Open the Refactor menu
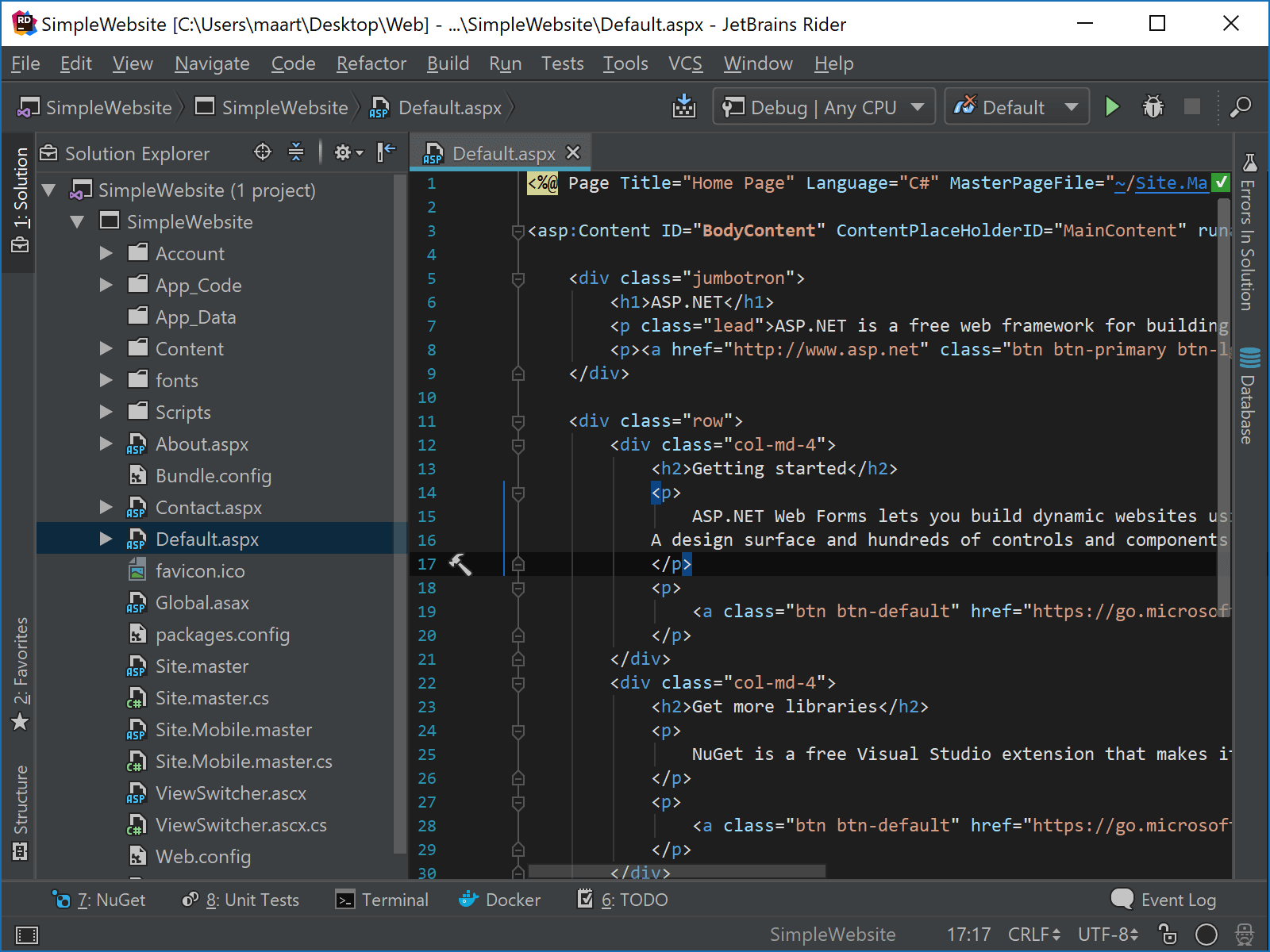The height and width of the screenshot is (952, 1270). (x=371, y=63)
